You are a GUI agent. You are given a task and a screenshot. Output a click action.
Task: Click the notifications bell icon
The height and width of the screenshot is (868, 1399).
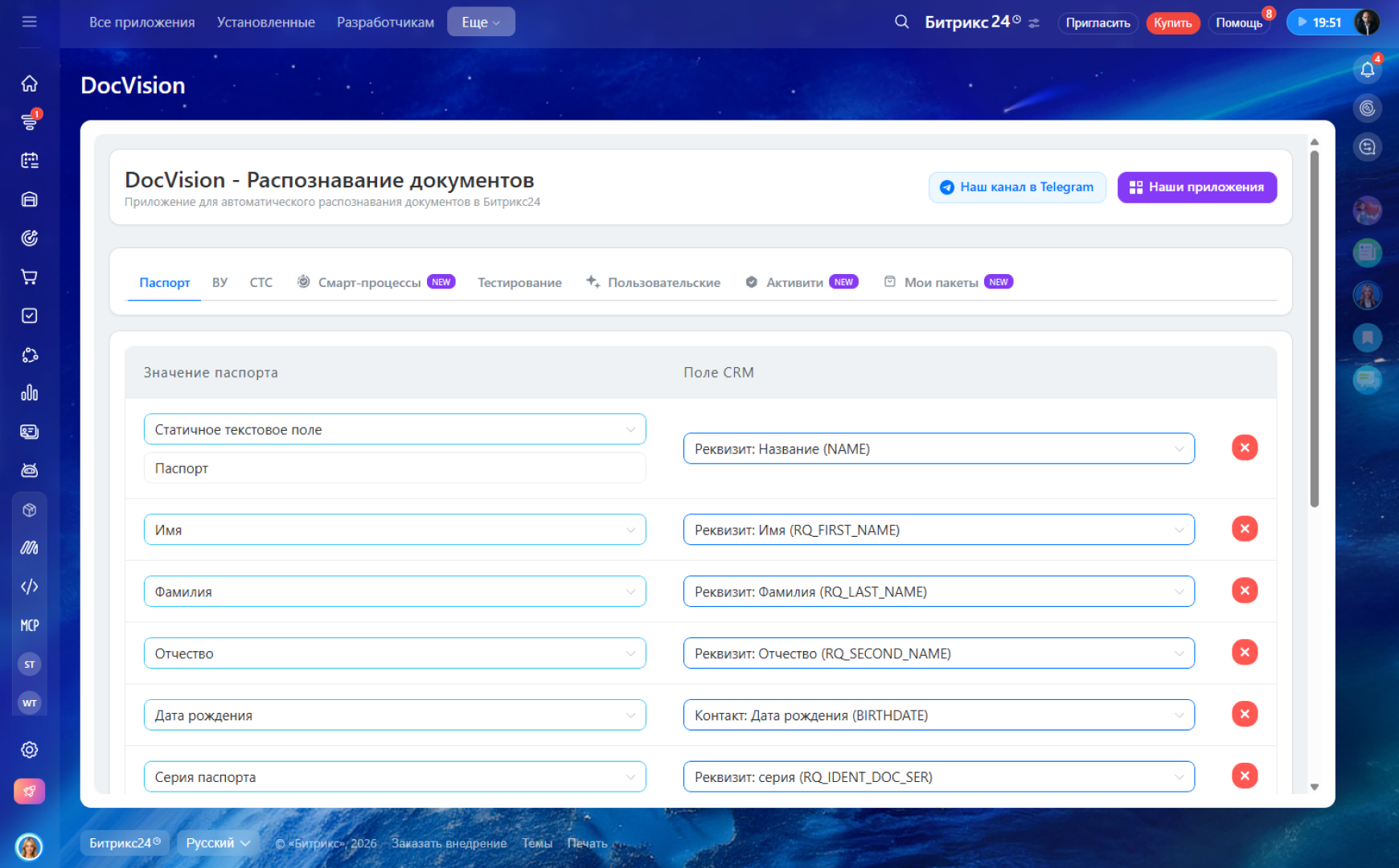[1367, 70]
